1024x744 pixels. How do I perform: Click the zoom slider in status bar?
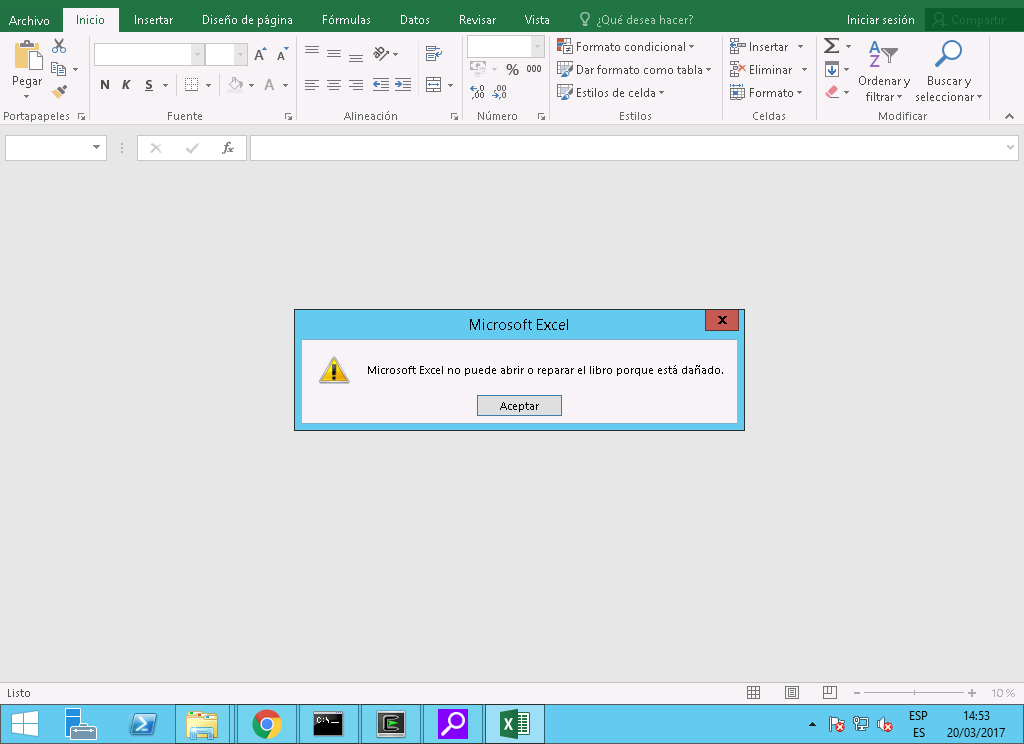coord(914,693)
